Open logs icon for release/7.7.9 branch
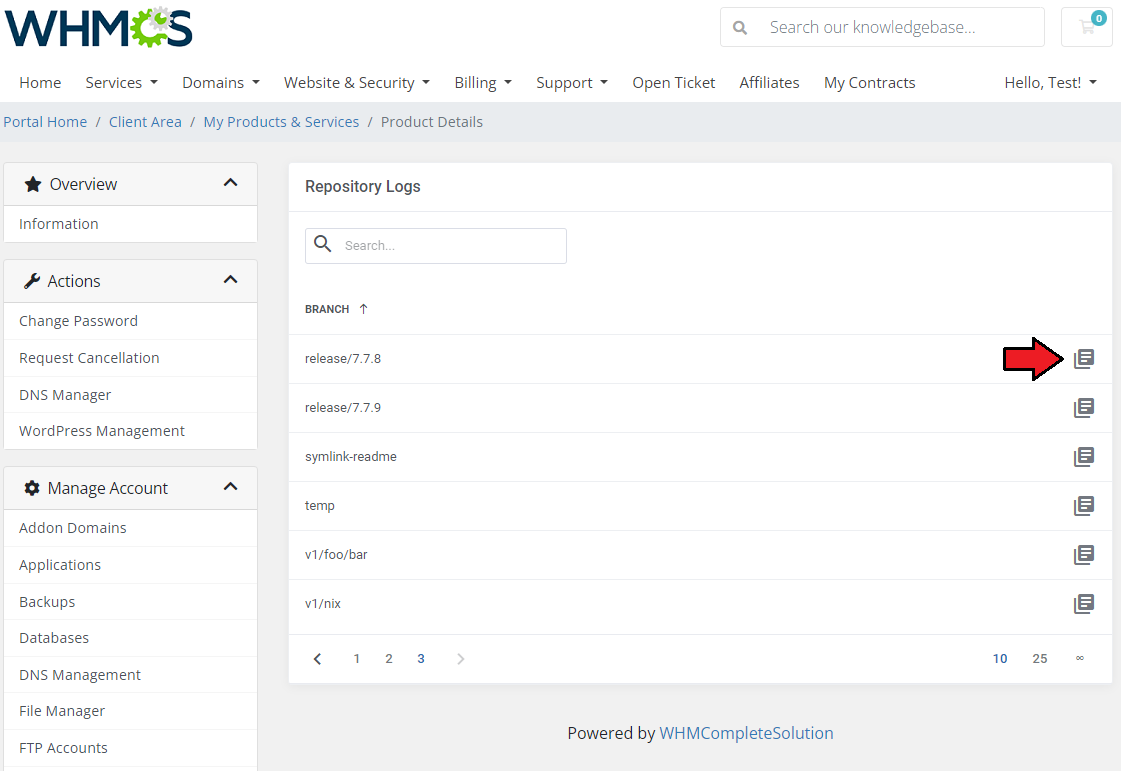Screen dimensions: 1121x771 (x=1084, y=408)
